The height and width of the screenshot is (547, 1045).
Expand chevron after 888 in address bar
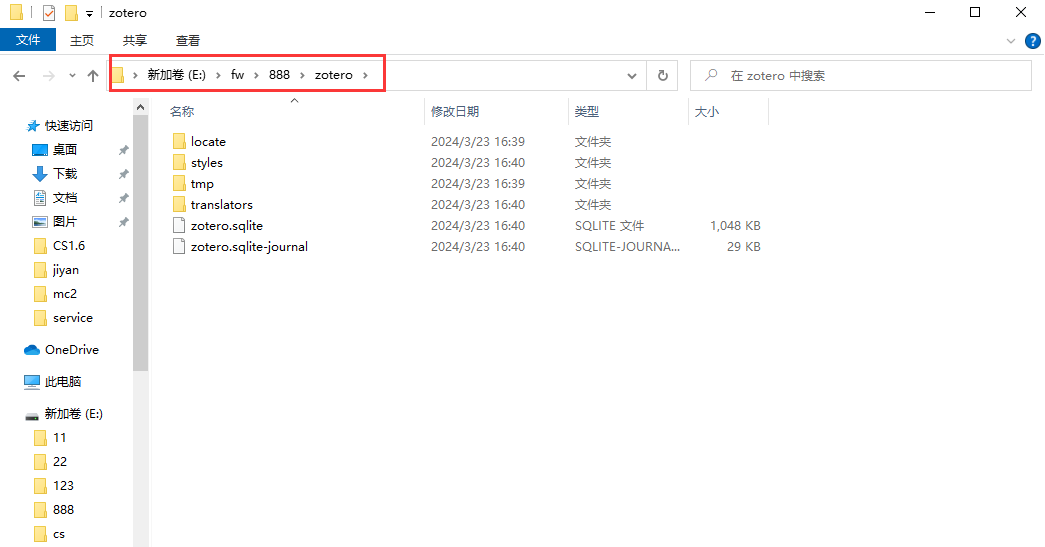tap(302, 75)
